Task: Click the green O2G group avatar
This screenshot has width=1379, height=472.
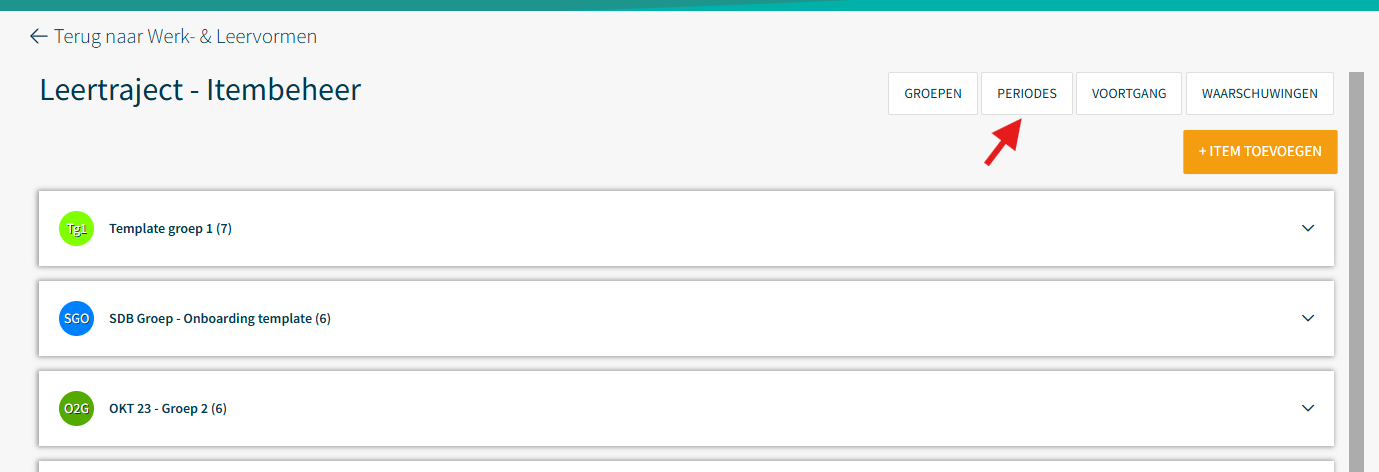Action: pyautogui.click(x=76, y=409)
